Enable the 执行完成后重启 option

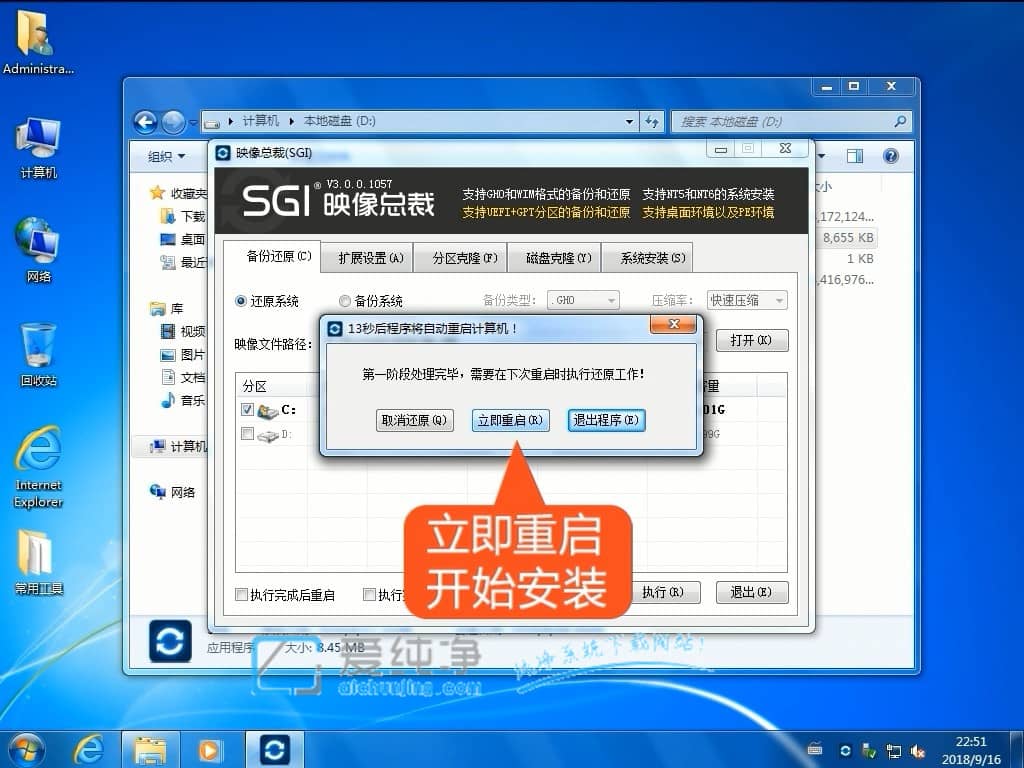click(x=242, y=593)
